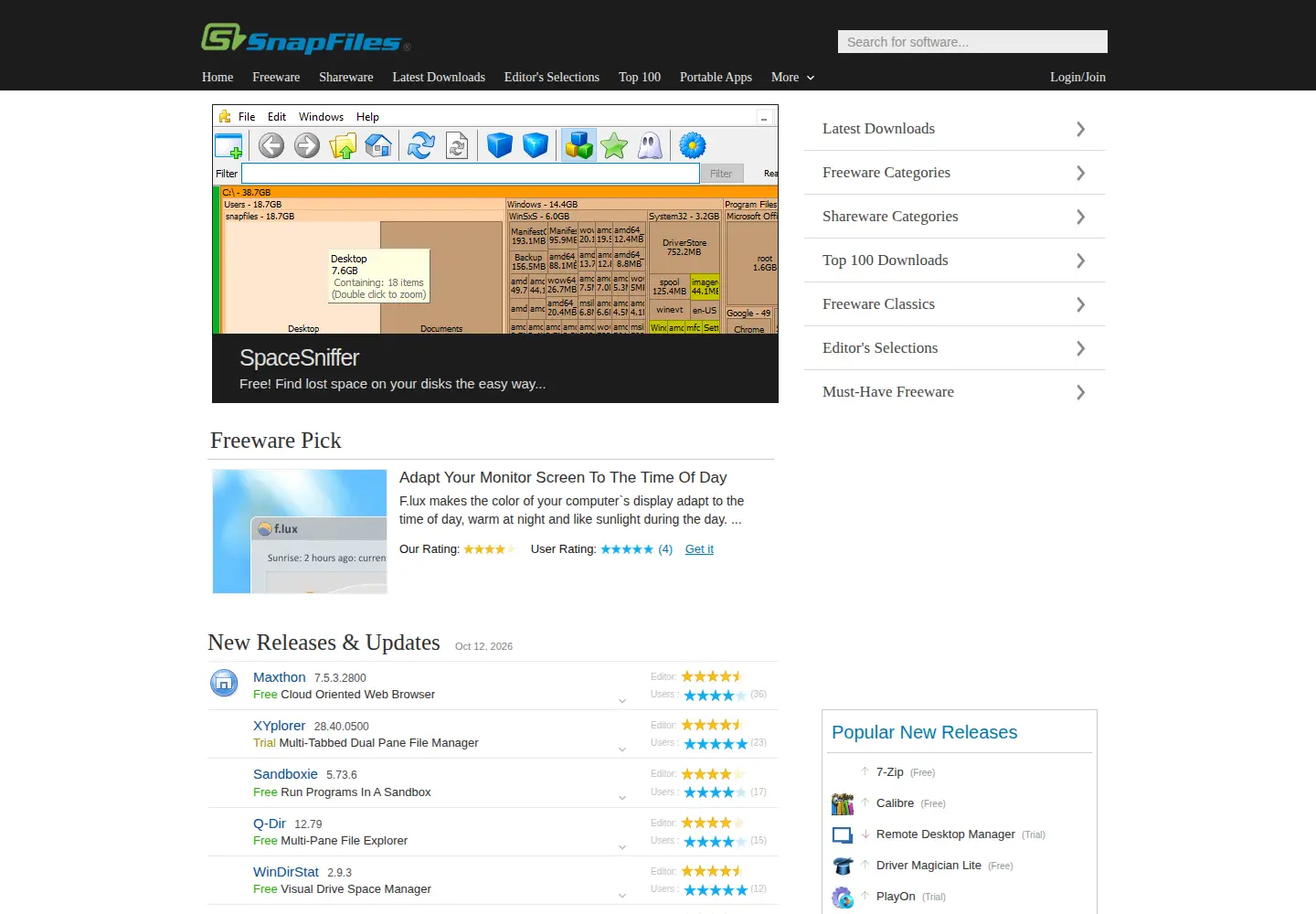This screenshot has width=1316, height=914.
Task: Click 'Multi-Tabbed Dual Pane File Manager' description
Action: [378, 743]
